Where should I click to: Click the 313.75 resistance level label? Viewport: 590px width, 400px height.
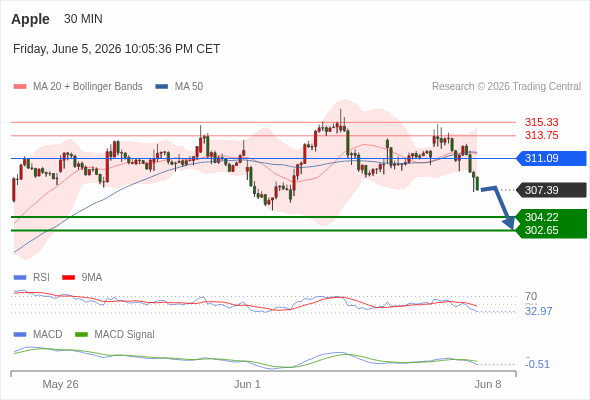point(542,135)
